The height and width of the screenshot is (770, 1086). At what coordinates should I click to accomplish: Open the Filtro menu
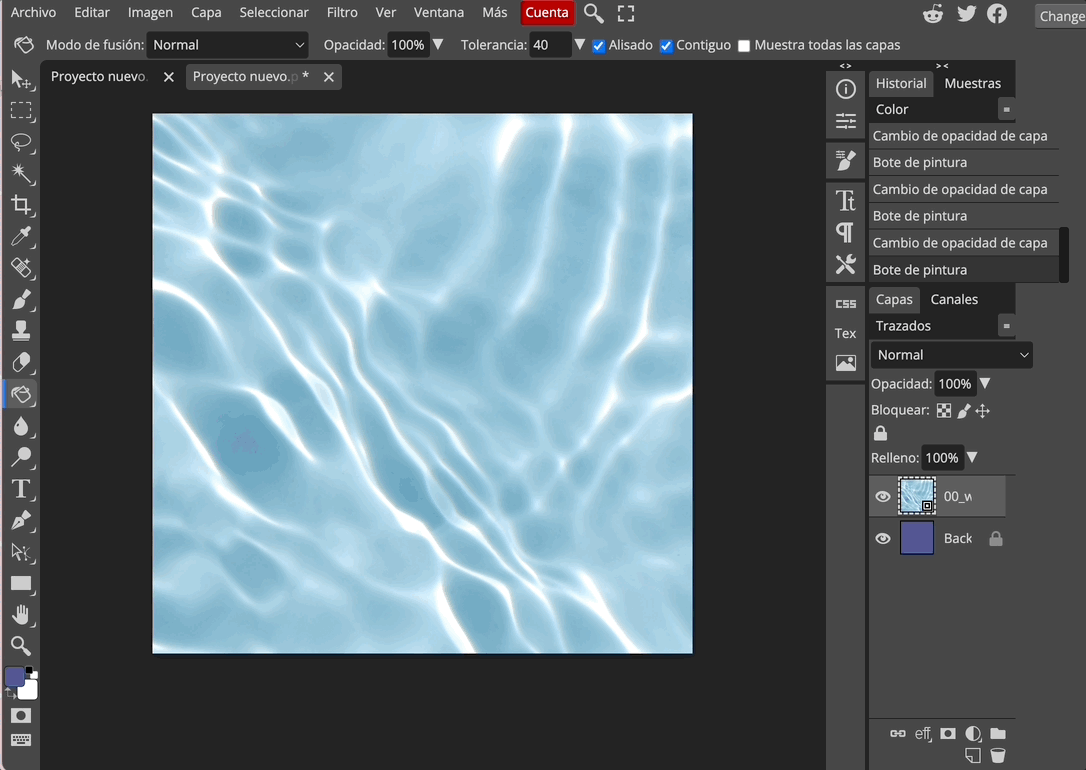coord(342,13)
